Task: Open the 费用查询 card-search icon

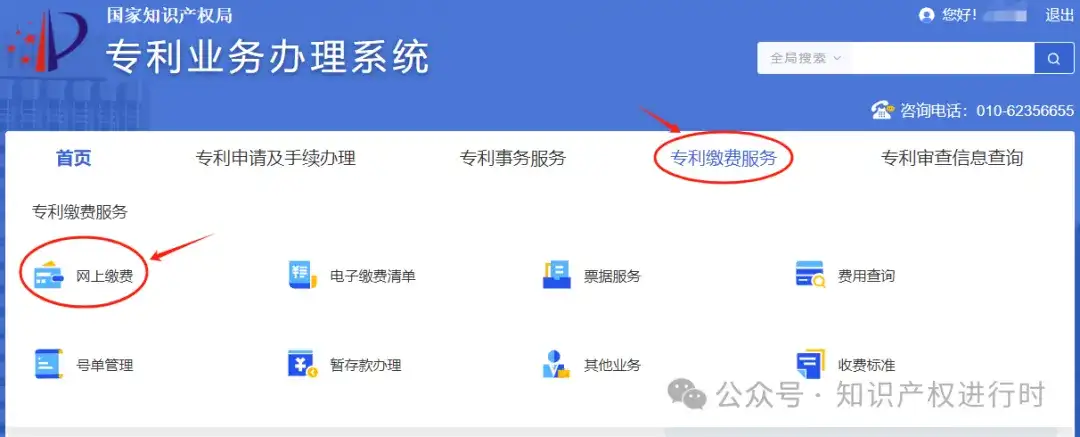Action: (x=810, y=276)
